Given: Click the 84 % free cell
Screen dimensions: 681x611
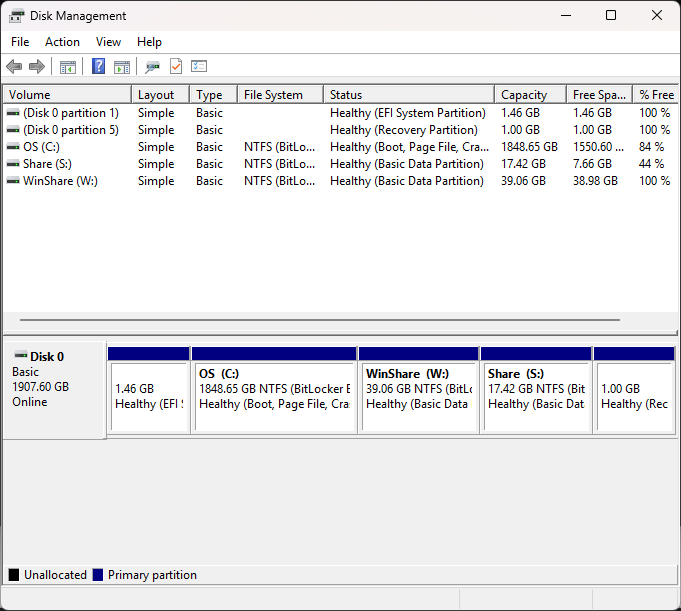Looking at the screenshot, I should (651, 147).
